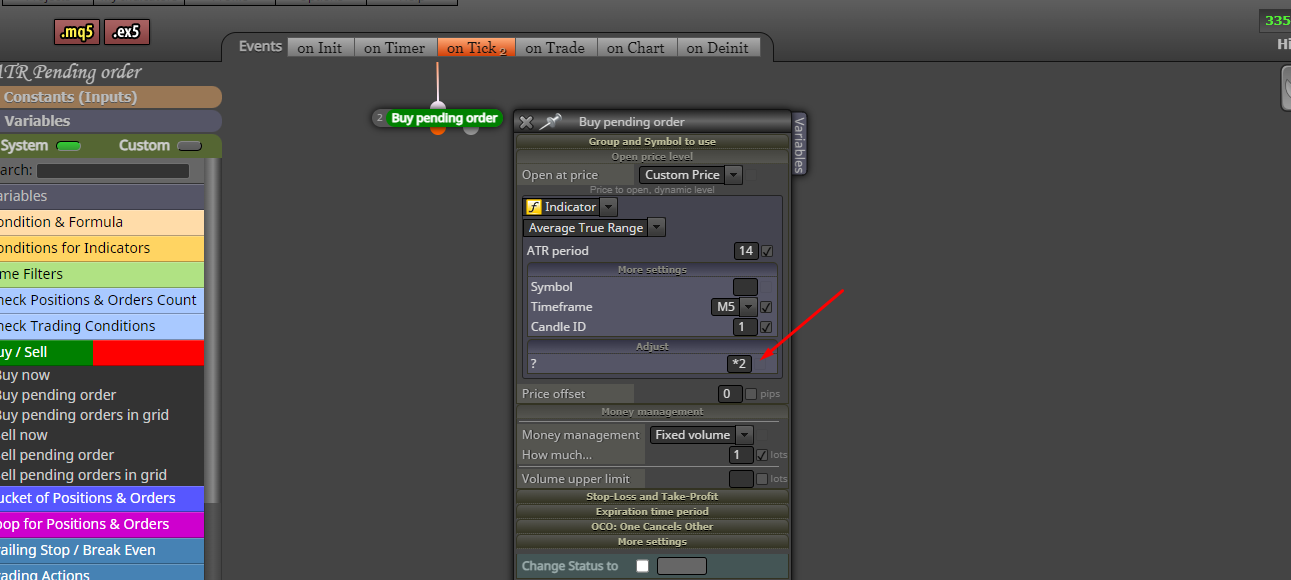
Task: Click the block search field
Action: (x=112, y=171)
